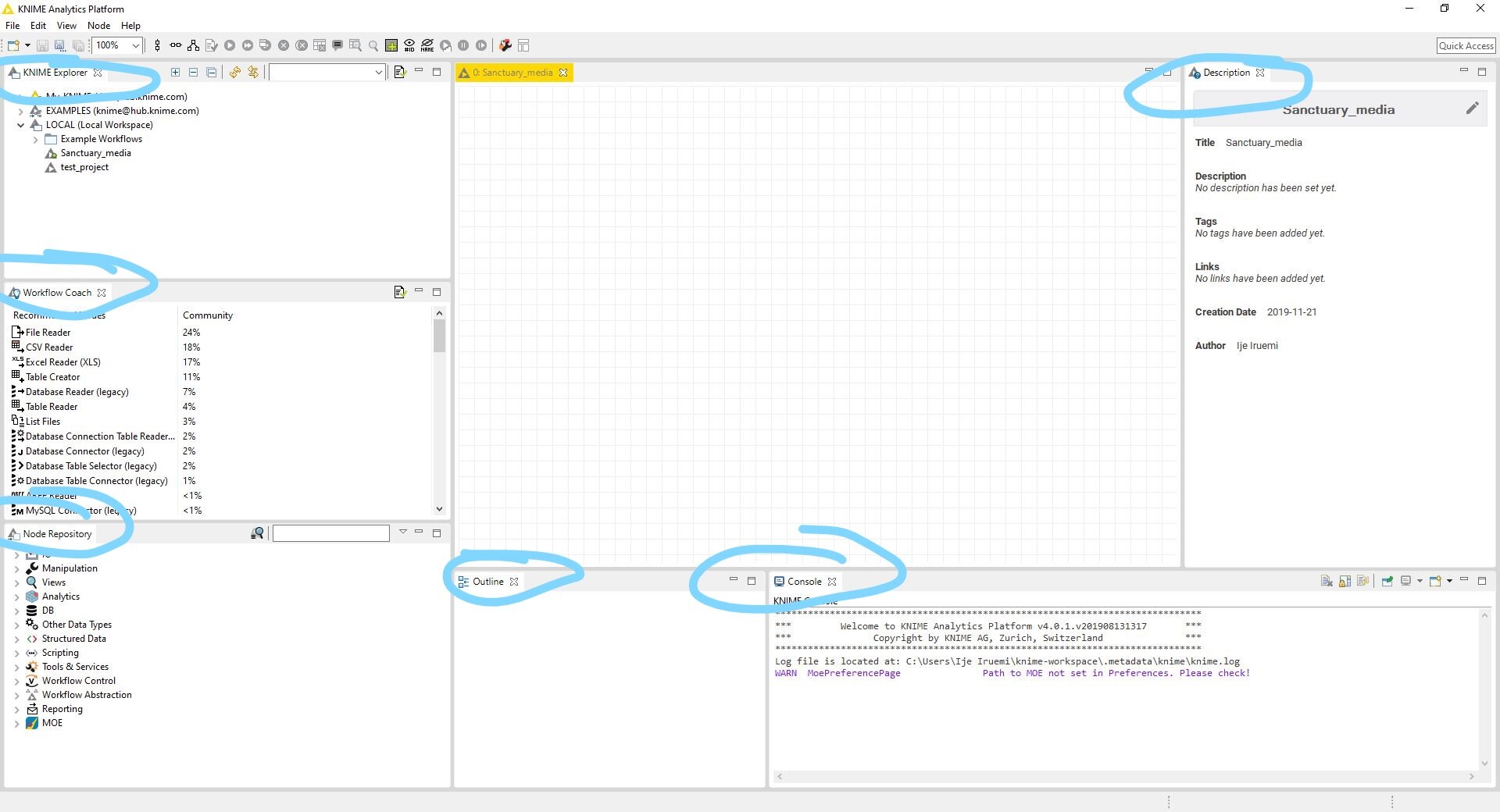
Task: Click the Save workflow toolbar icon
Action: (42, 45)
